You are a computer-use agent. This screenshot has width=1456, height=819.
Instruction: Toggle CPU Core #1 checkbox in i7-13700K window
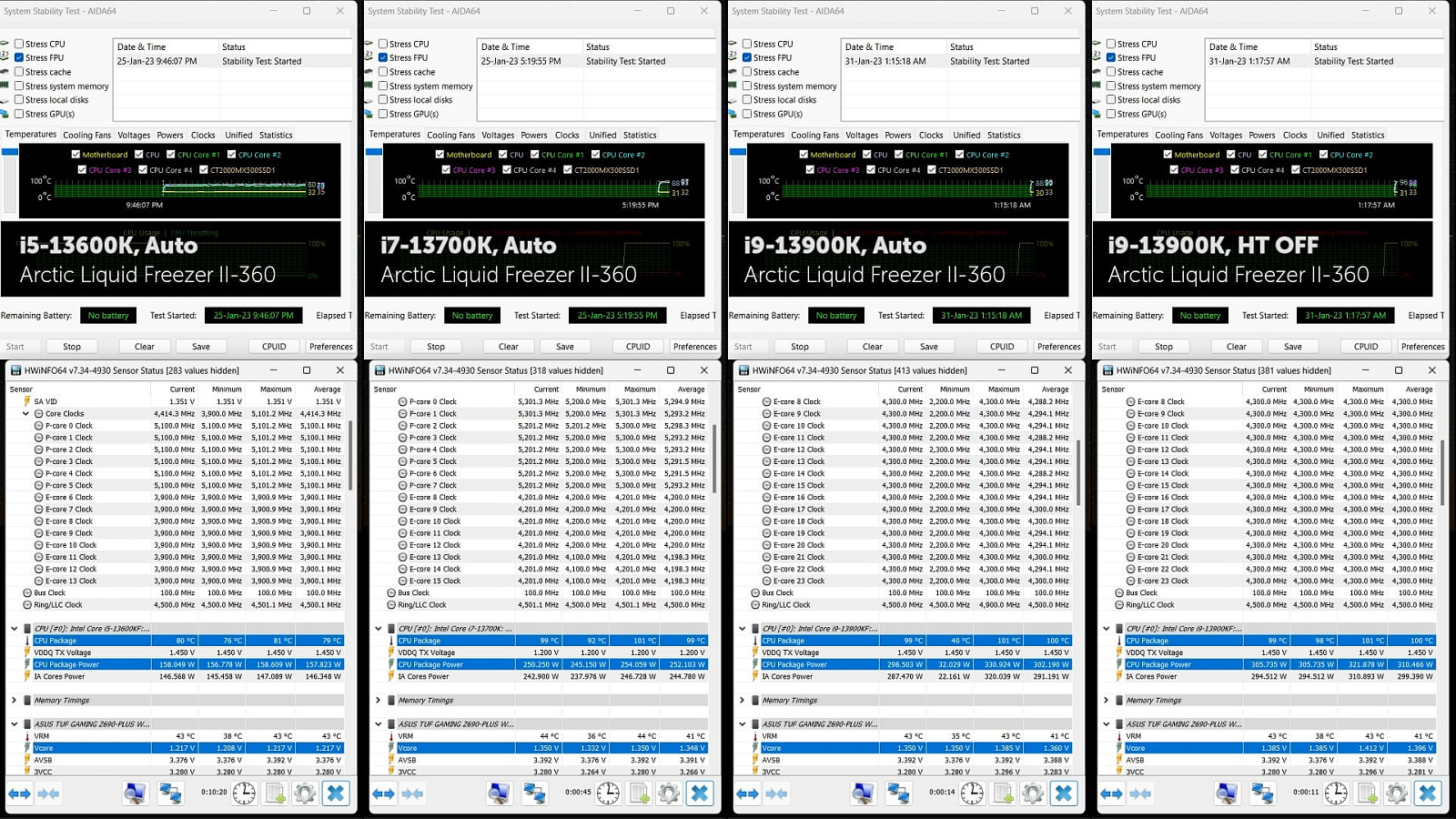[535, 155]
